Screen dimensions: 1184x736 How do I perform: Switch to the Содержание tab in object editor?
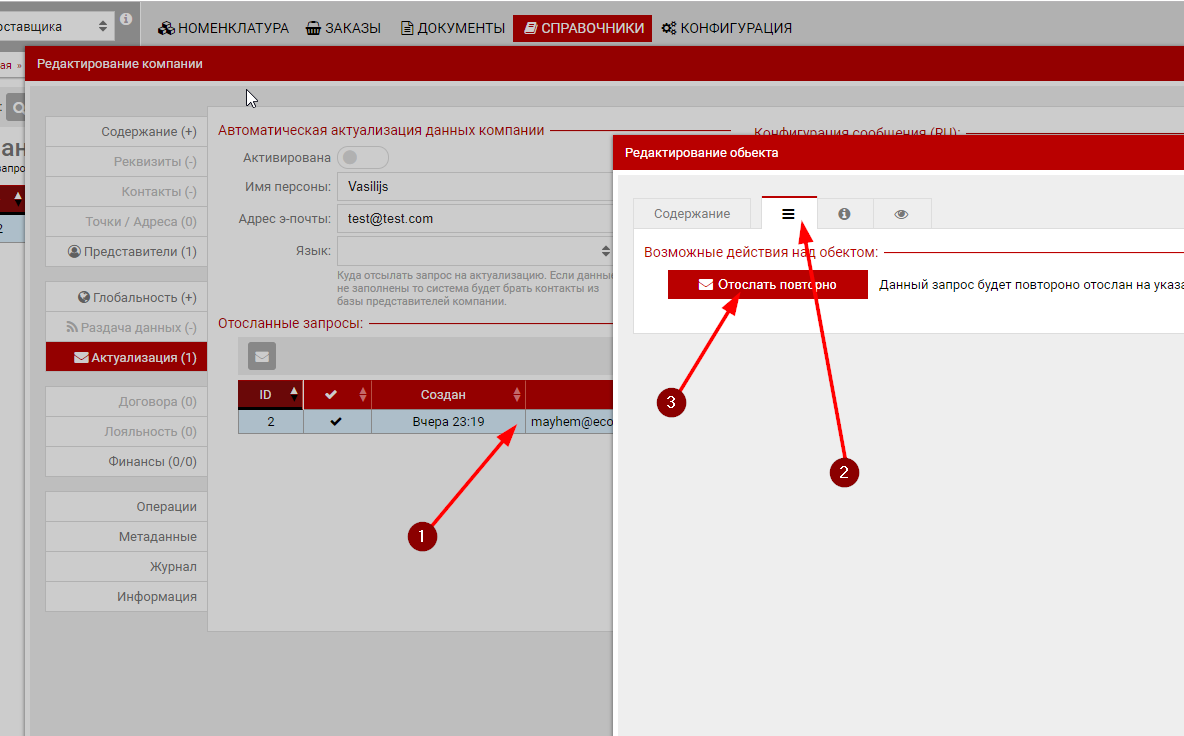coord(691,214)
